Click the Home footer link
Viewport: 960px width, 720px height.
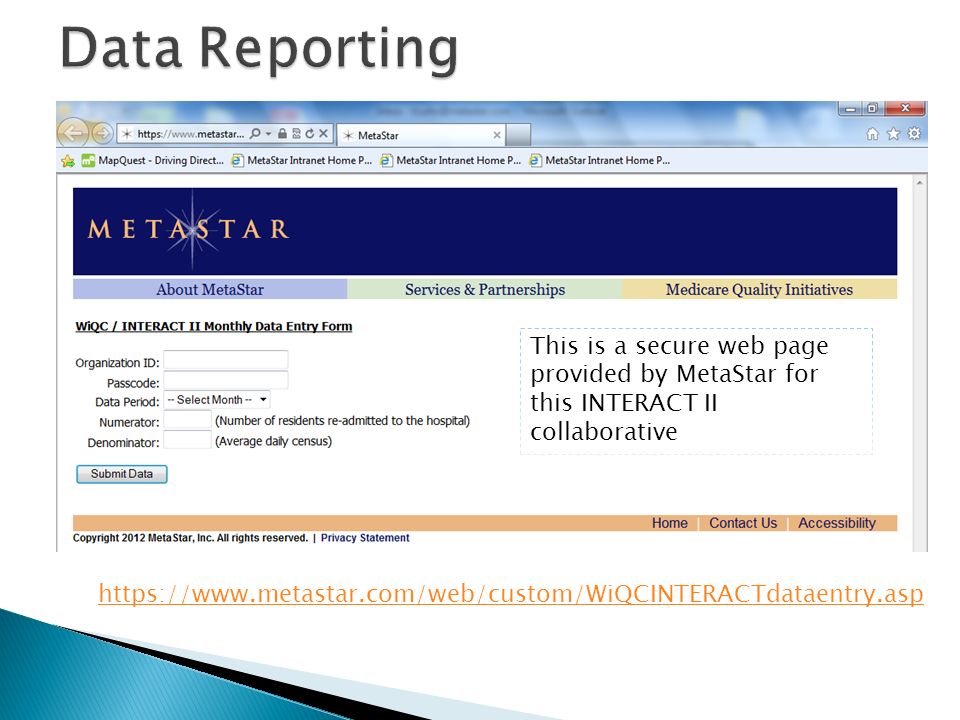669,523
